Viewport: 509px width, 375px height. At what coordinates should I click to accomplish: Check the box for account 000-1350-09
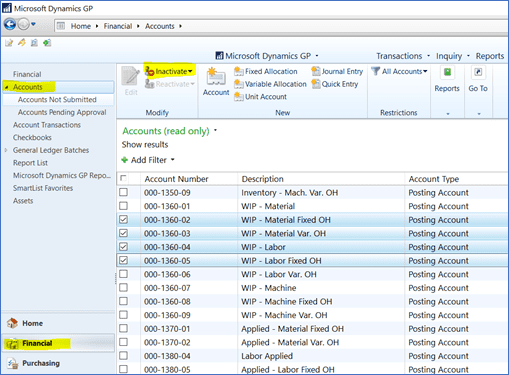(x=123, y=192)
